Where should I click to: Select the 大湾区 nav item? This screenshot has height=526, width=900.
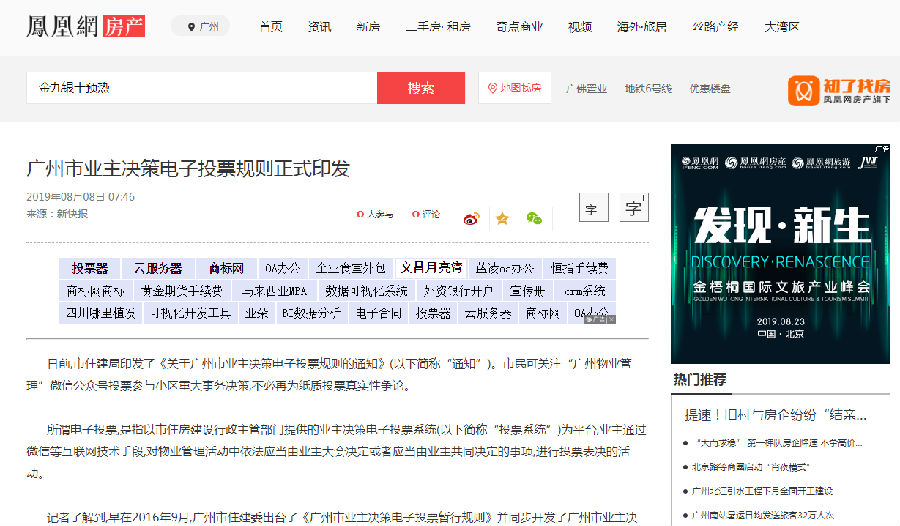click(x=781, y=27)
